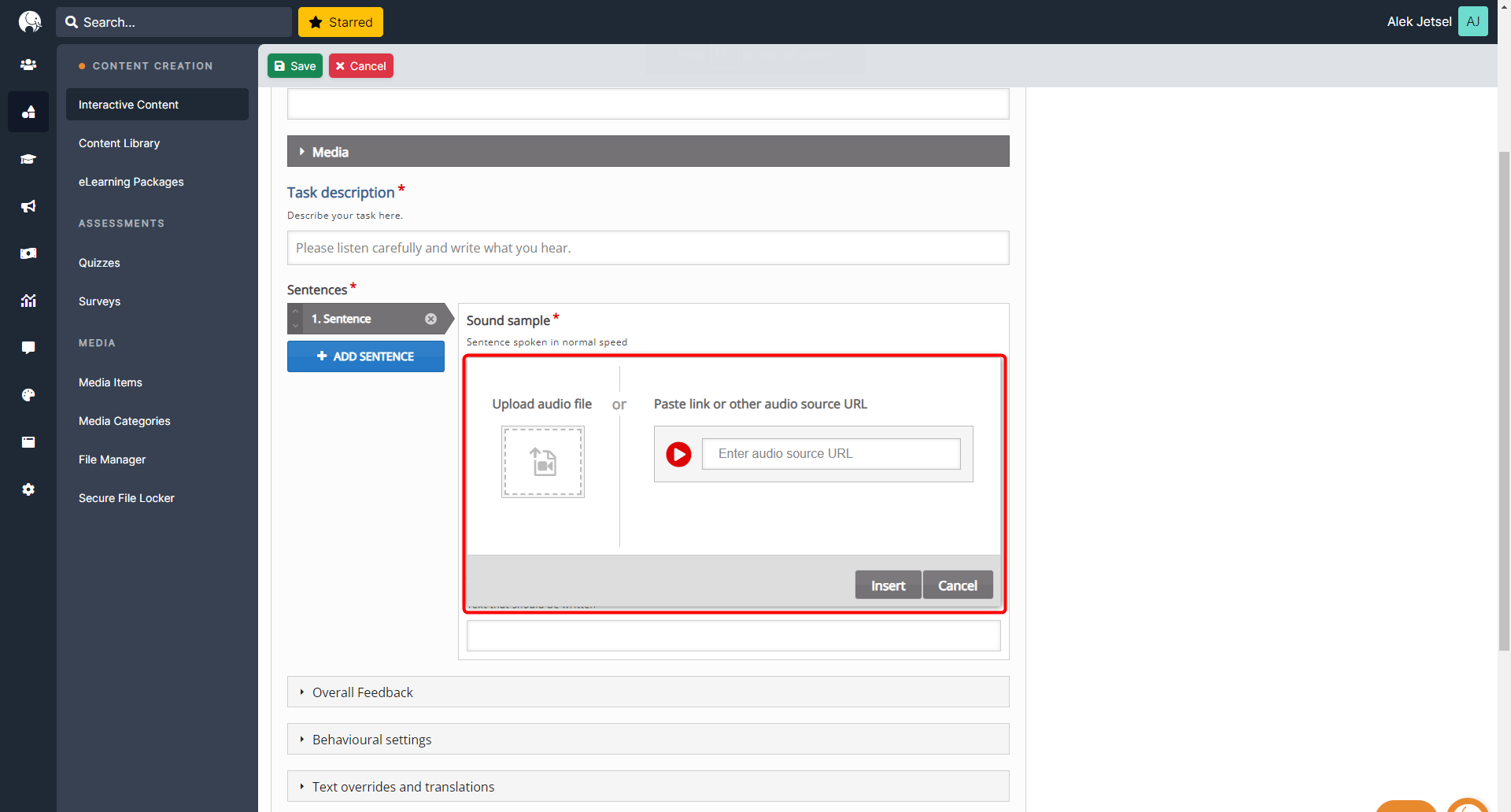Click the 'Paste link or other audio source URL' label
The width and height of the screenshot is (1511, 812).
coord(760,404)
